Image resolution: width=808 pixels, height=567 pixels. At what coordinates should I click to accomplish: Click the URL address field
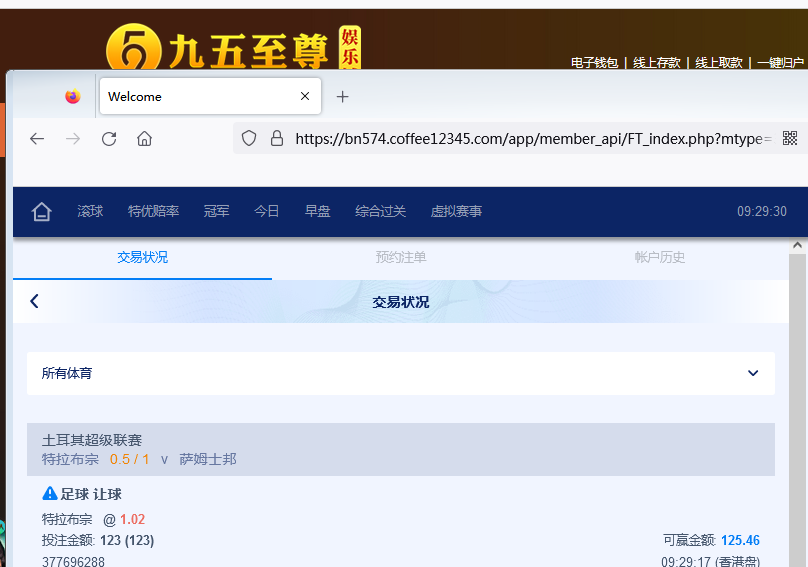tap(530, 139)
